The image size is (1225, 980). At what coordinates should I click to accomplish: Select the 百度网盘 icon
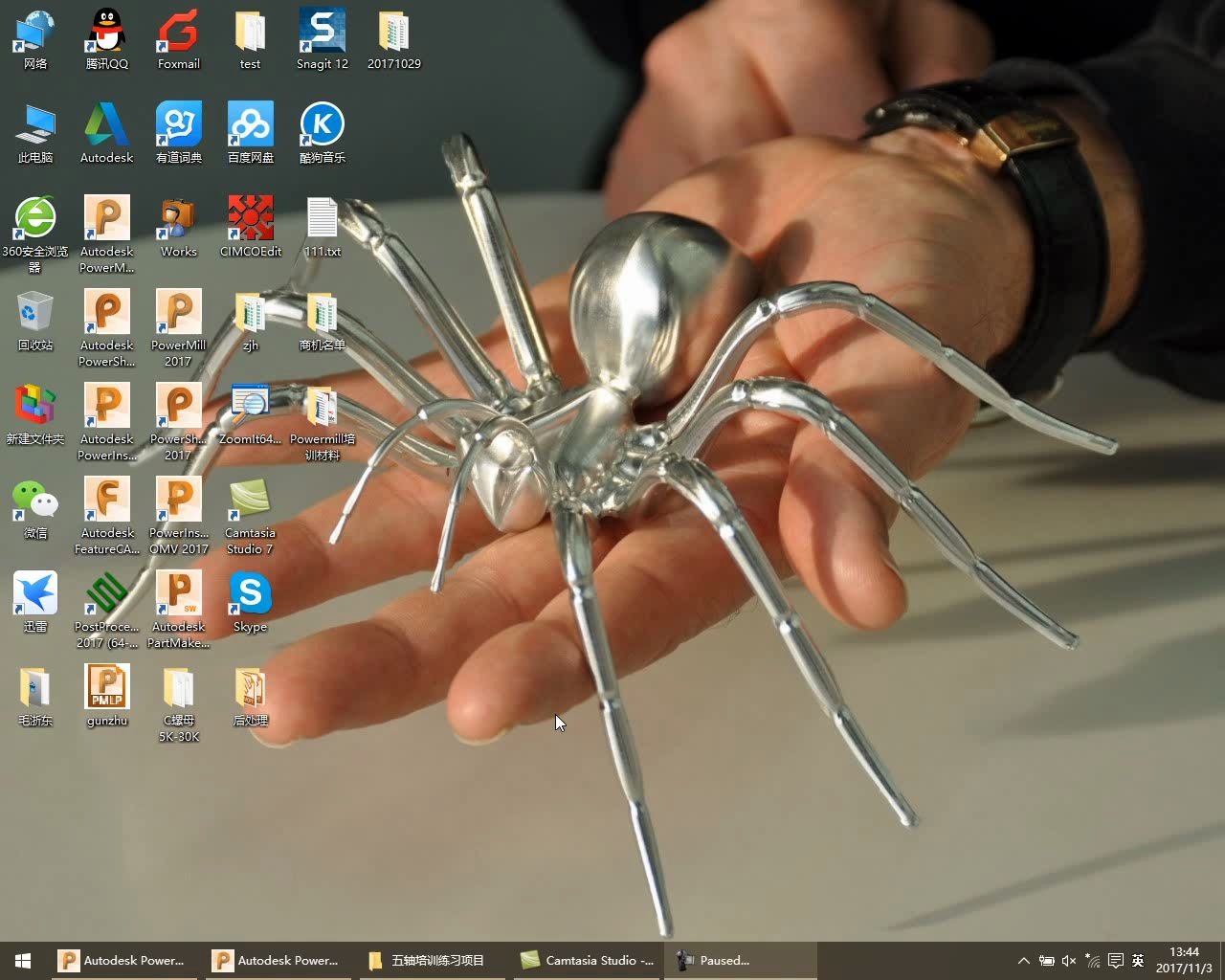point(251,133)
